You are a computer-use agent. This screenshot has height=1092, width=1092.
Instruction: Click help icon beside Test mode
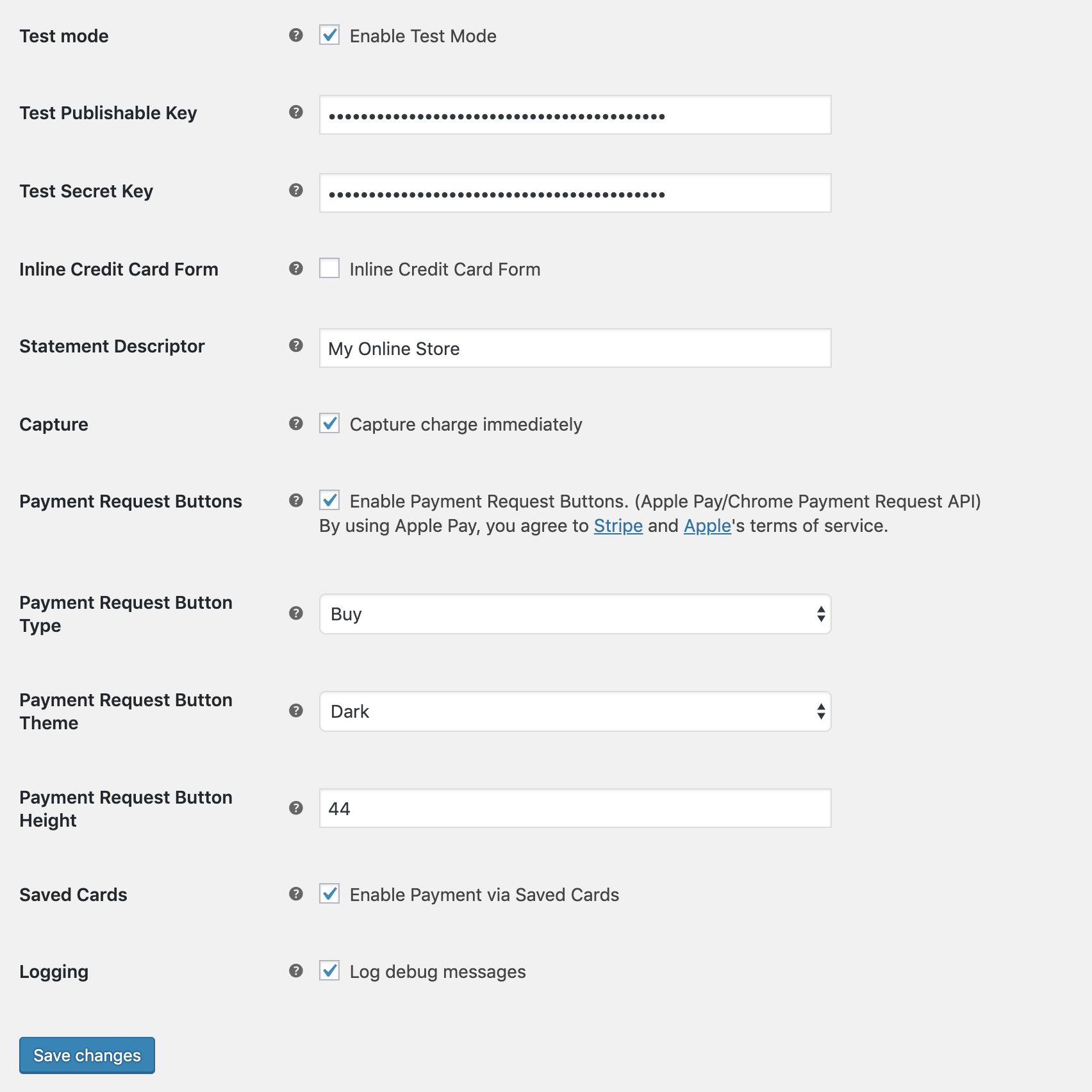click(x=295, y=35)
